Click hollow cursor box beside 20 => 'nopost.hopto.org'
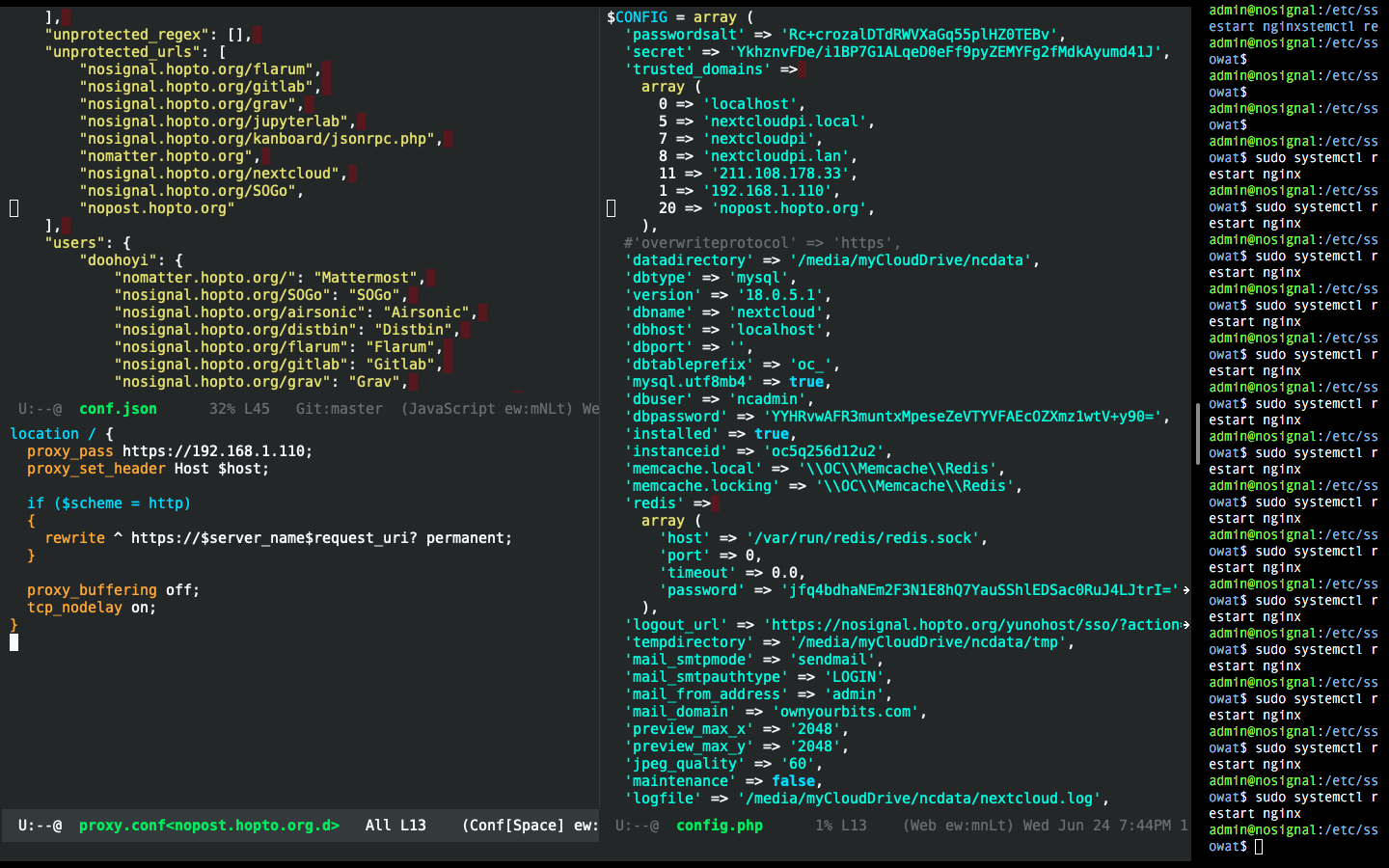Viewport: 1389px width, 868px height. (611, 208)
